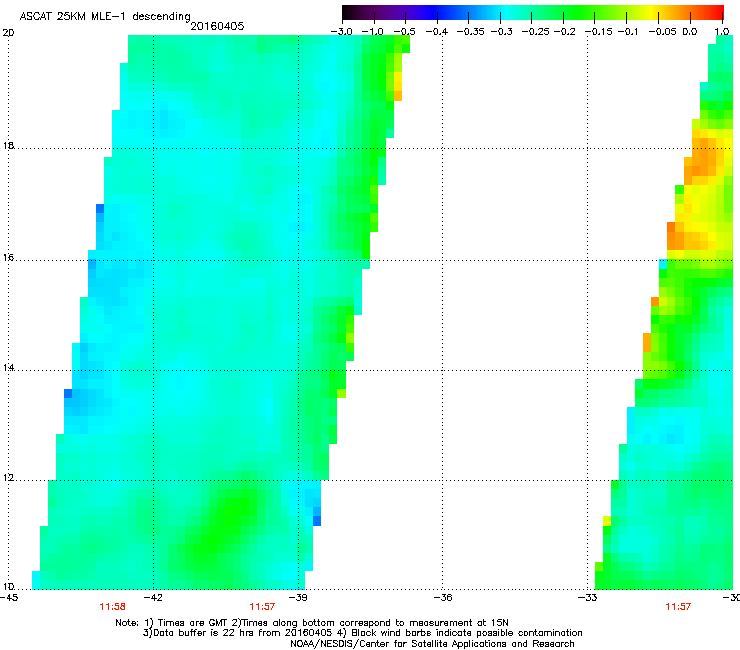Click the latitude 18 axis label
Image resolution: width=740 pixels, height=650 pixels.
pyautogui.click(x=8, y=145)
